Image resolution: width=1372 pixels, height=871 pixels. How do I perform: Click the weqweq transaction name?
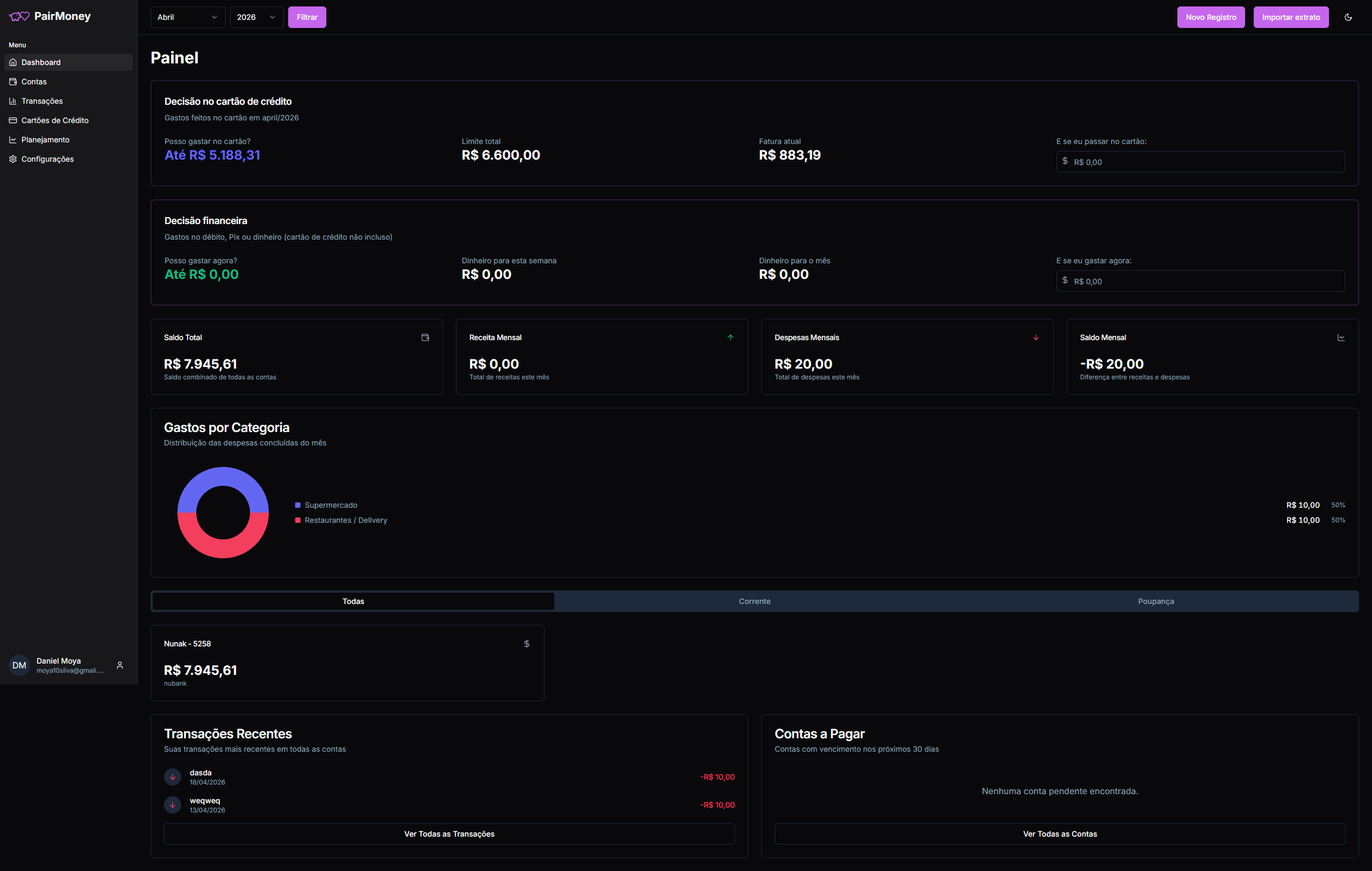coord(204,801)
